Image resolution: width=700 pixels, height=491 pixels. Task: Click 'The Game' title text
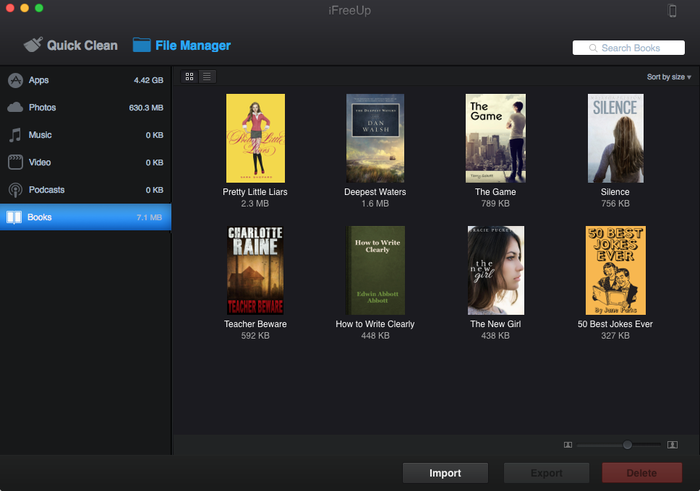[495, 192]
